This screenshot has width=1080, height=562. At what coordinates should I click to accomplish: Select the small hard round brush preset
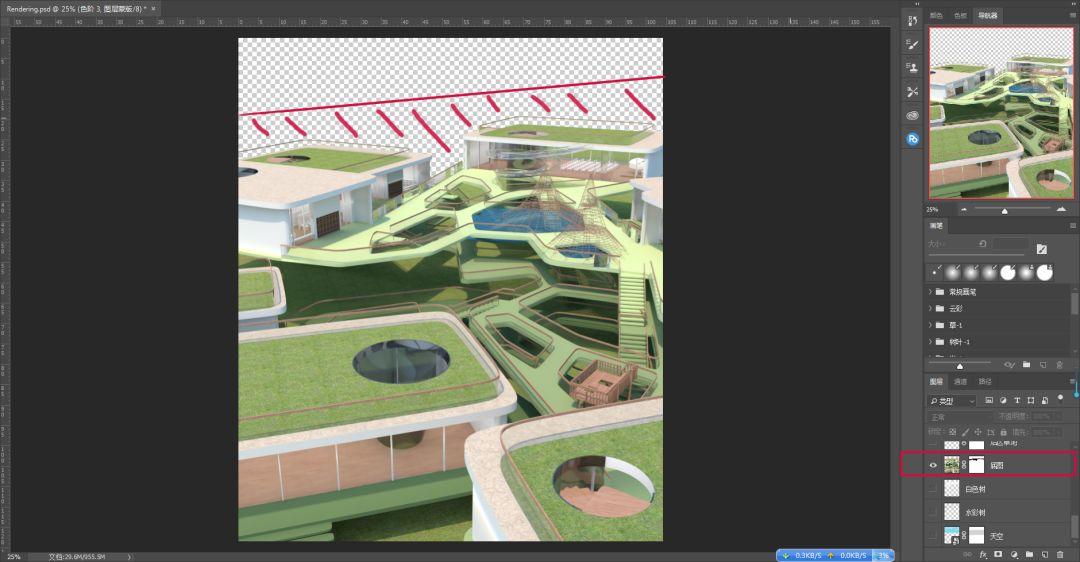pos(935,273)
